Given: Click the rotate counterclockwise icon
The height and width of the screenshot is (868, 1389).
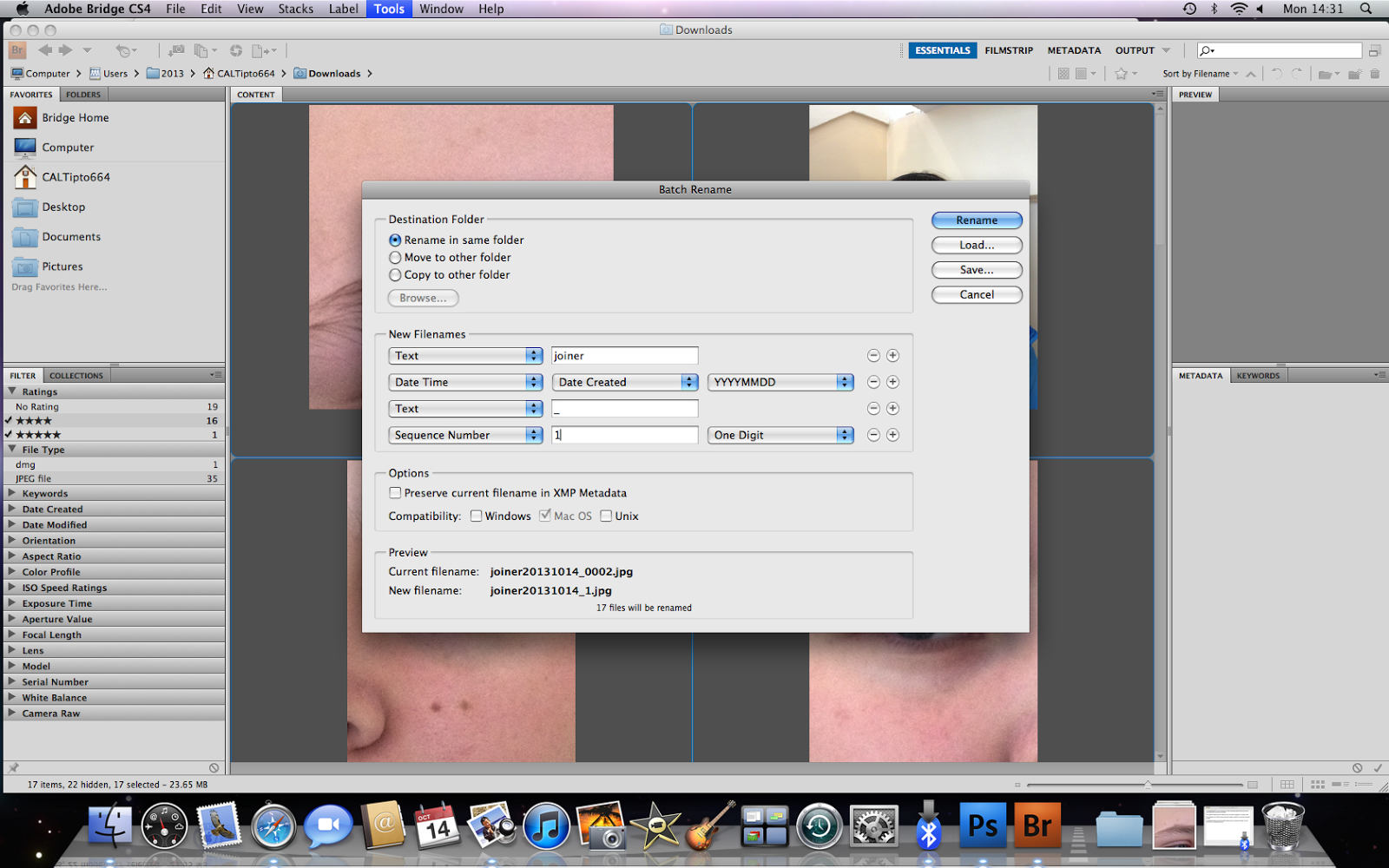Looking at the screenshot, I should click(x=1276, y=74).
